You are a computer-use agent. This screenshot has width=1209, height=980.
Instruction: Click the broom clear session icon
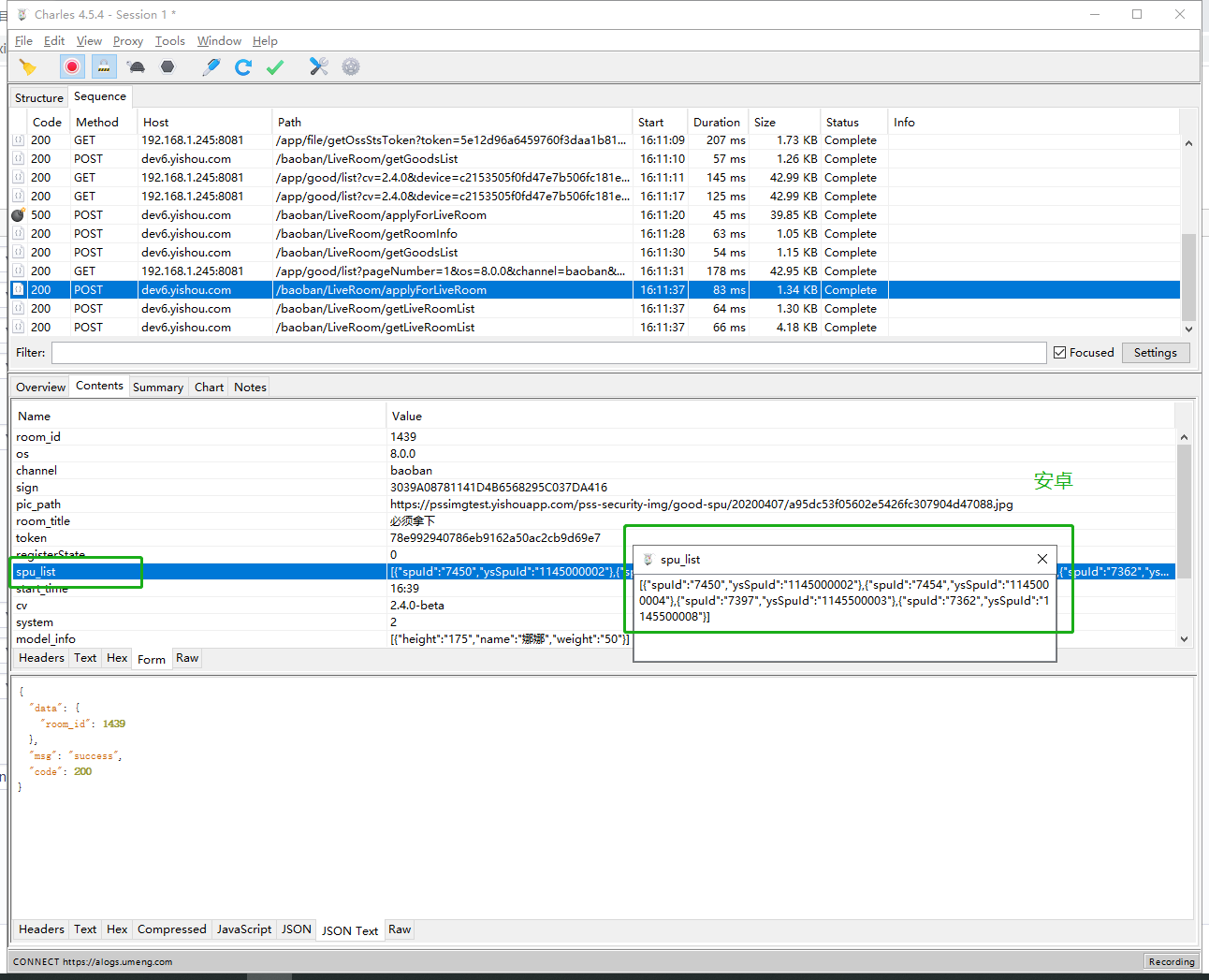pyautogui.click(x=27, y=66)
